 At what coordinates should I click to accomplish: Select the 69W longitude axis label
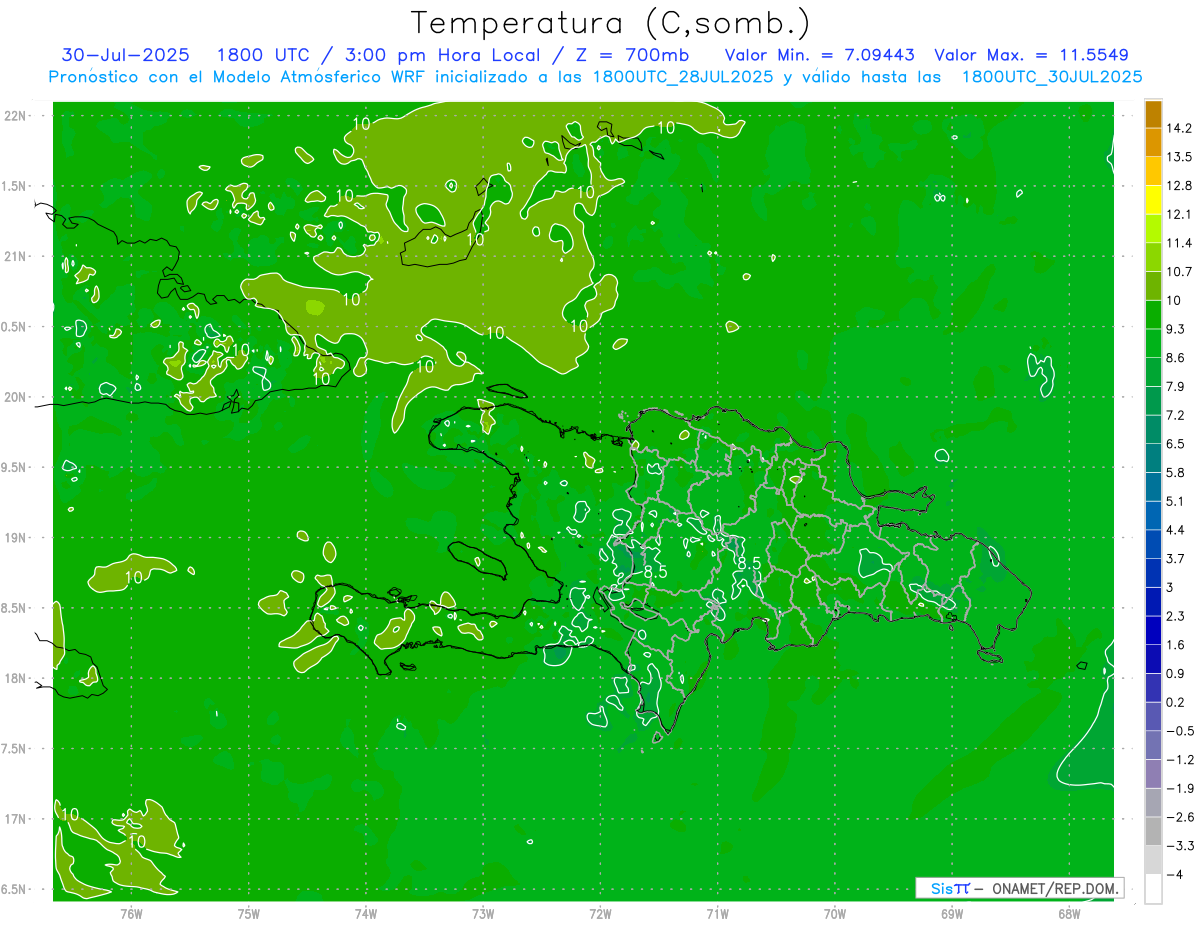(952, 913)
